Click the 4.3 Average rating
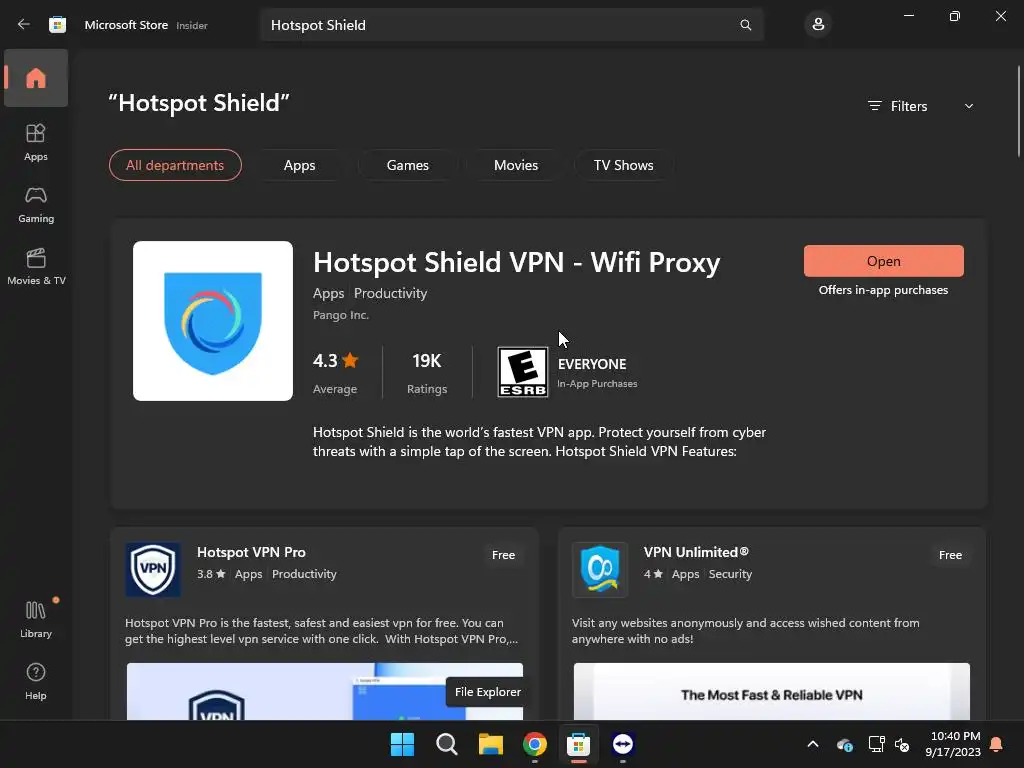The height and width of the screenshot is (768, 1024). (336, 373)
